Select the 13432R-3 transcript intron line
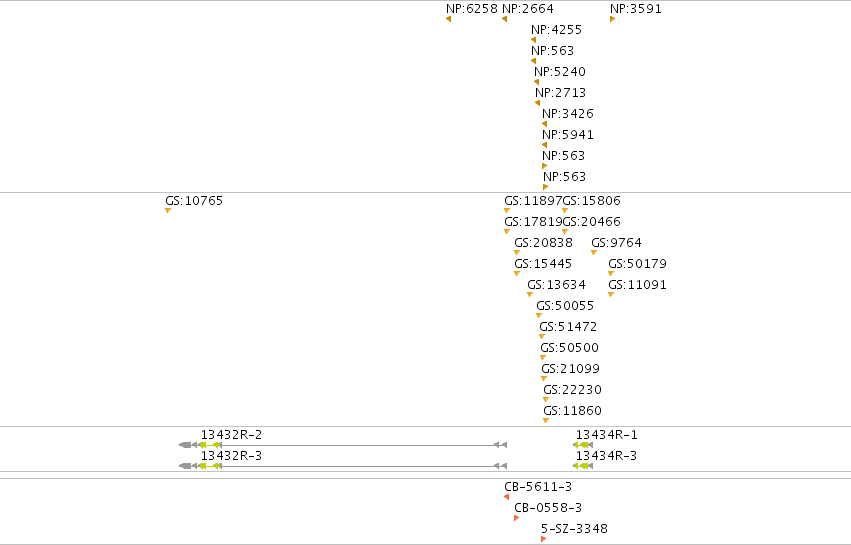Image resolution: width=851 pixels, height=545 pixels. point(358,466)
